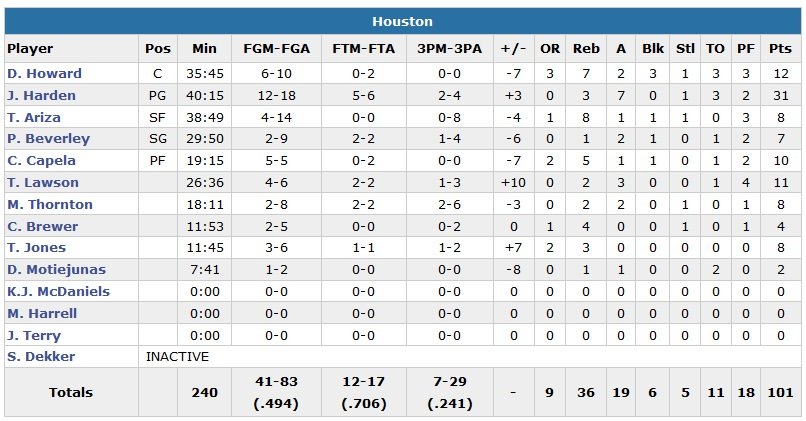Click the J. Harden player link
The width and height of the screenshot is (806, 421).
point(41,96)
